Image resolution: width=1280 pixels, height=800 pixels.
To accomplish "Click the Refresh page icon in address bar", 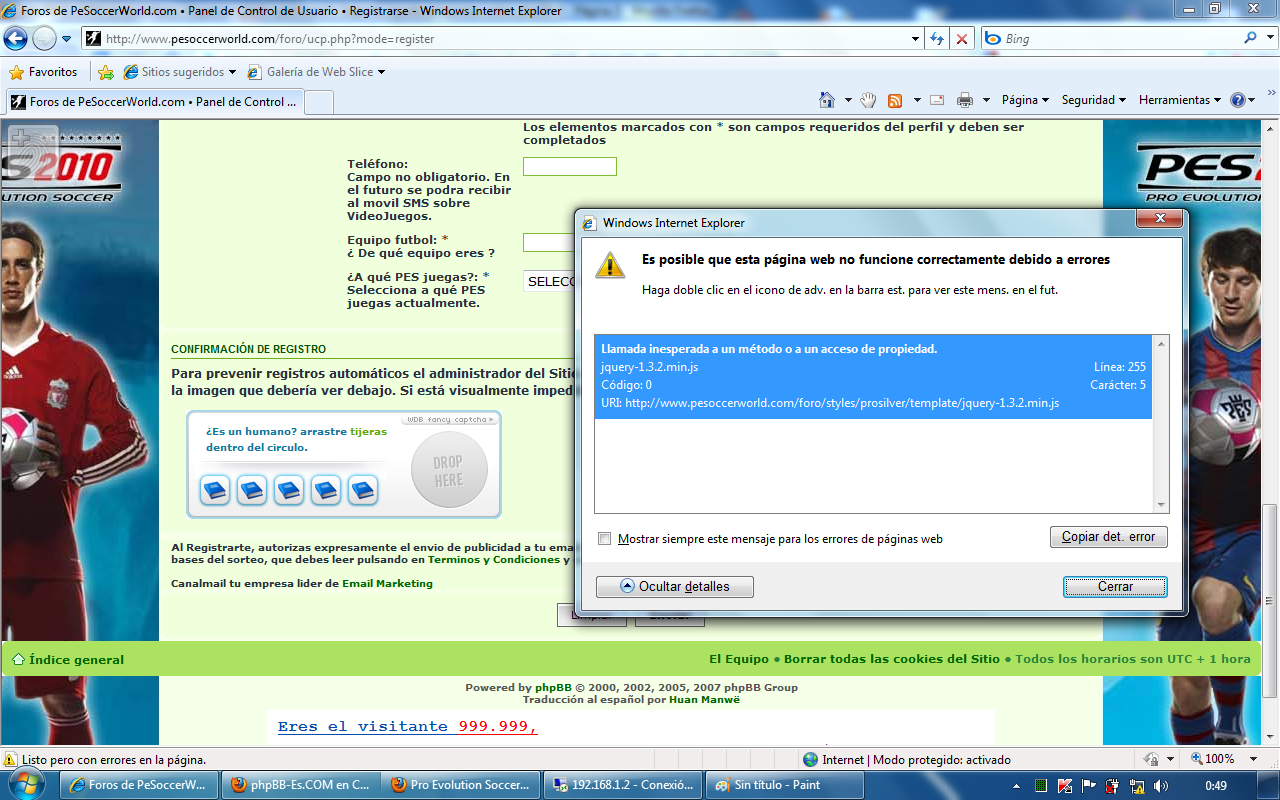I will click(937, 39).
